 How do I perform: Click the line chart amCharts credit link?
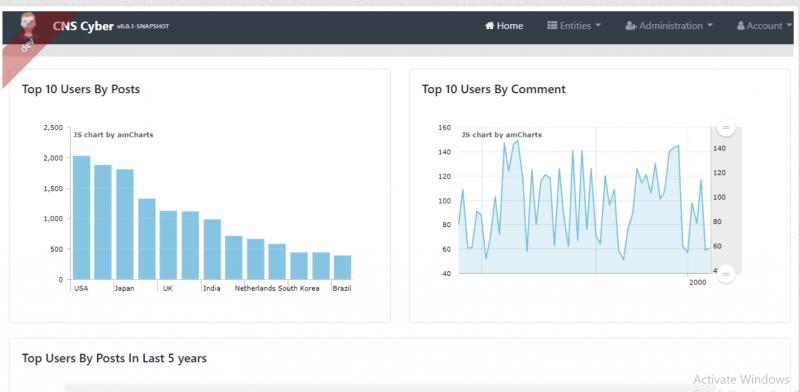click(x=502, y=135)
